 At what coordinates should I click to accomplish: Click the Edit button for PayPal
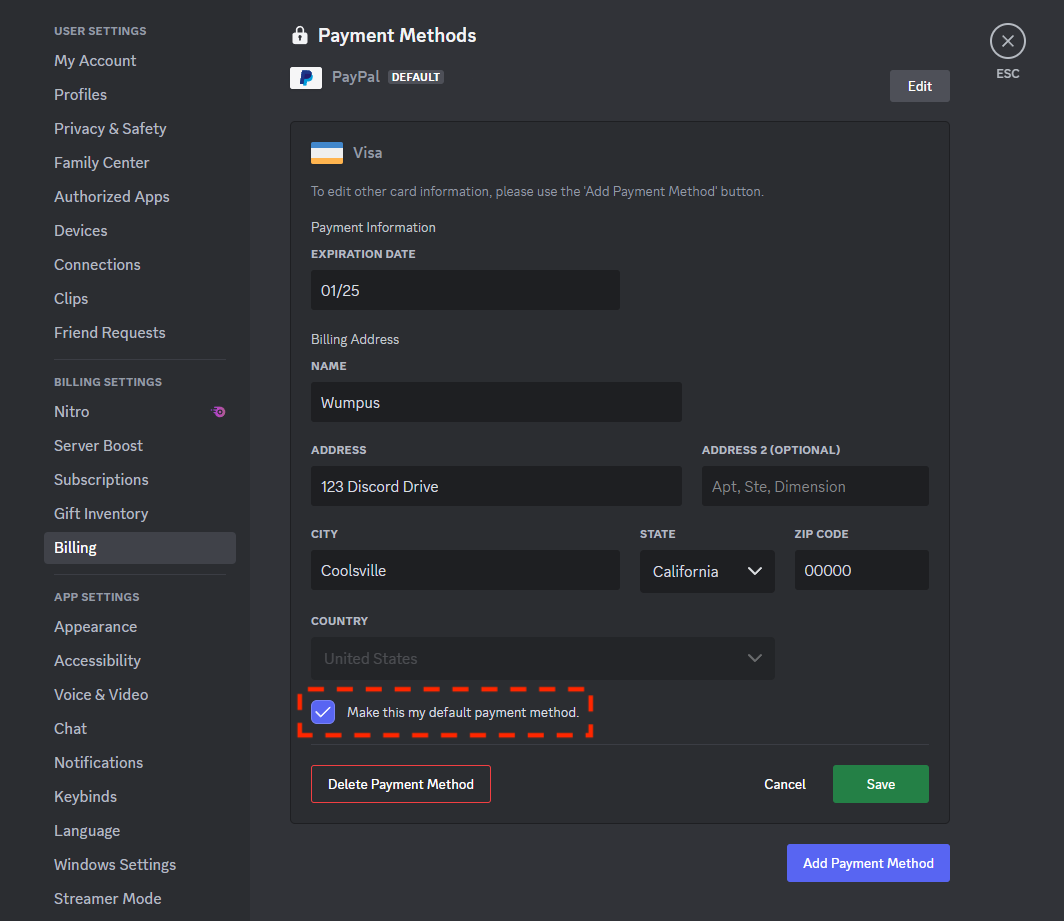click(x=919, y=86)
